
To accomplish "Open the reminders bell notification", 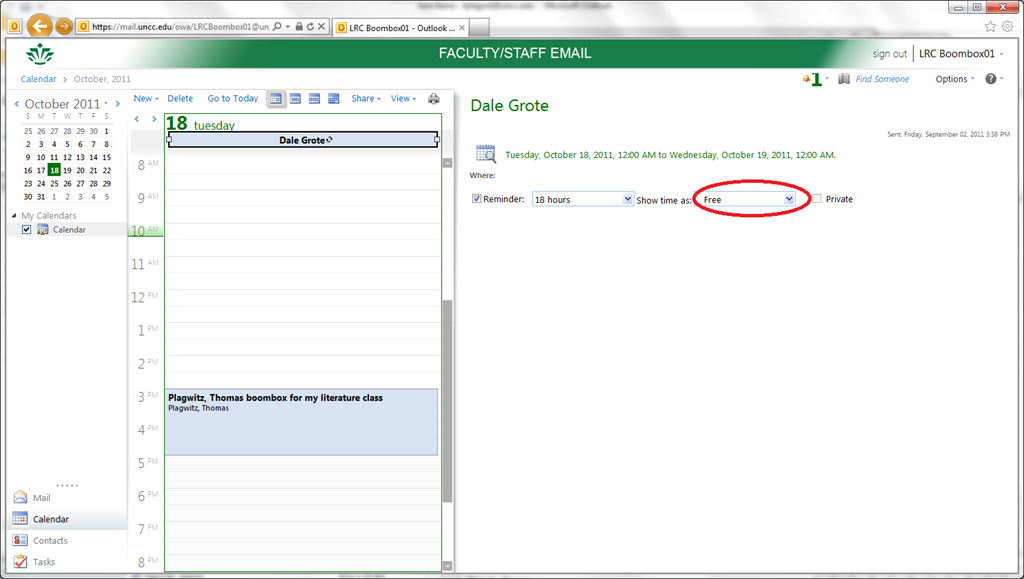I will [806, 79].
